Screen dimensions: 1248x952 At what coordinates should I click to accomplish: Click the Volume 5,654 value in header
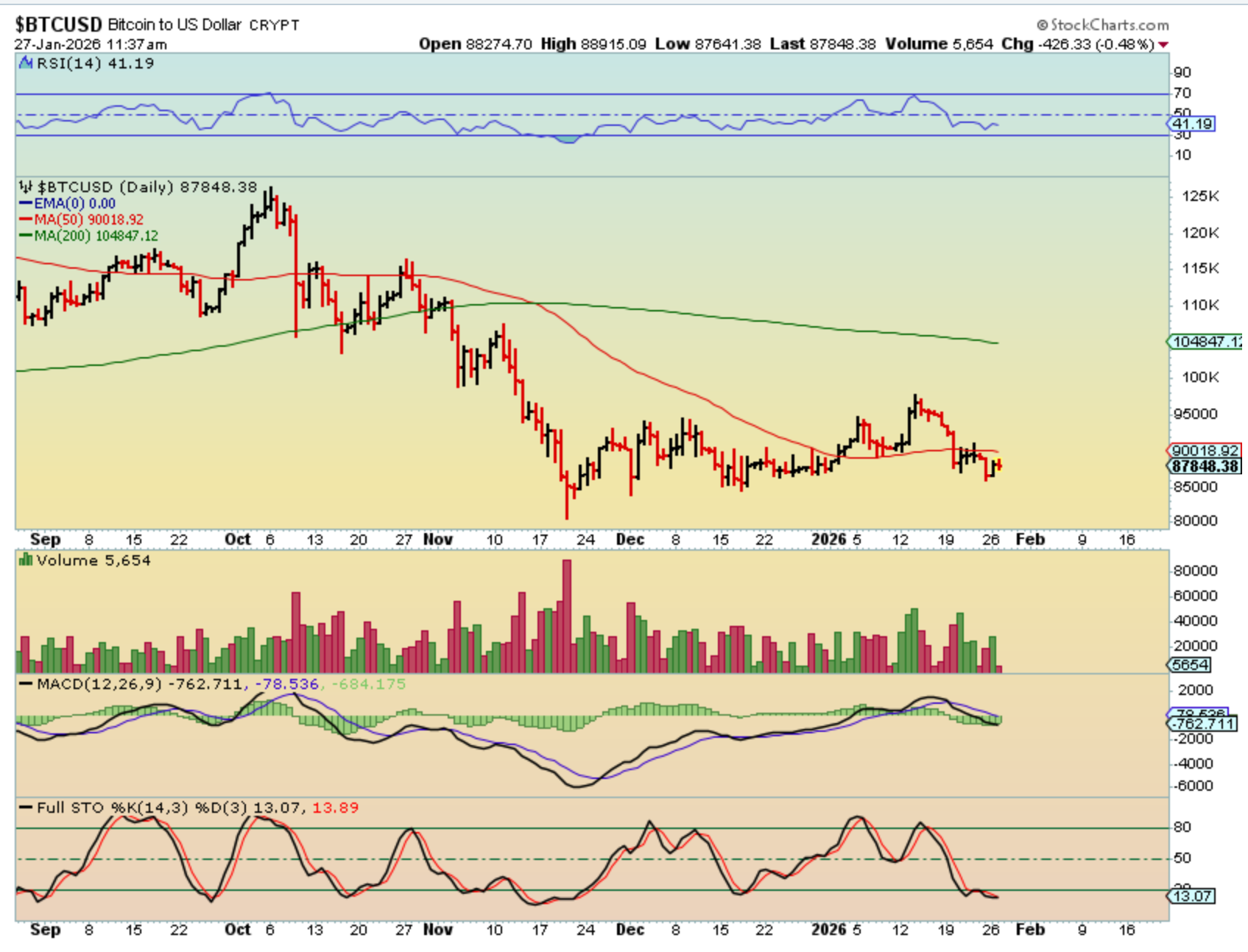pos(939,44)
